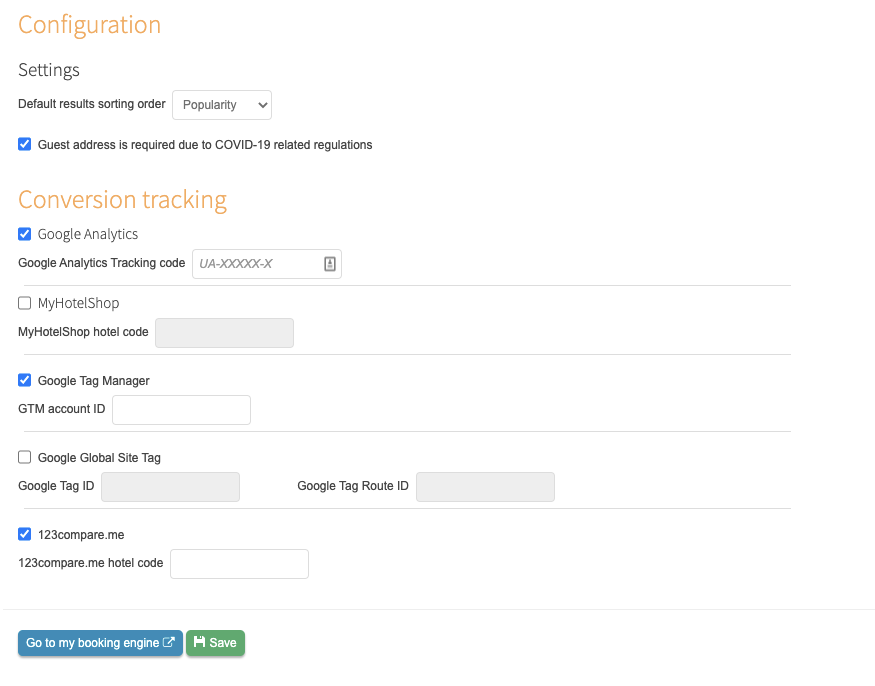Viewport: 875px width, 686px height.
Task: Disable the Google Analytics checkbox
Action: tap(25, 234)
